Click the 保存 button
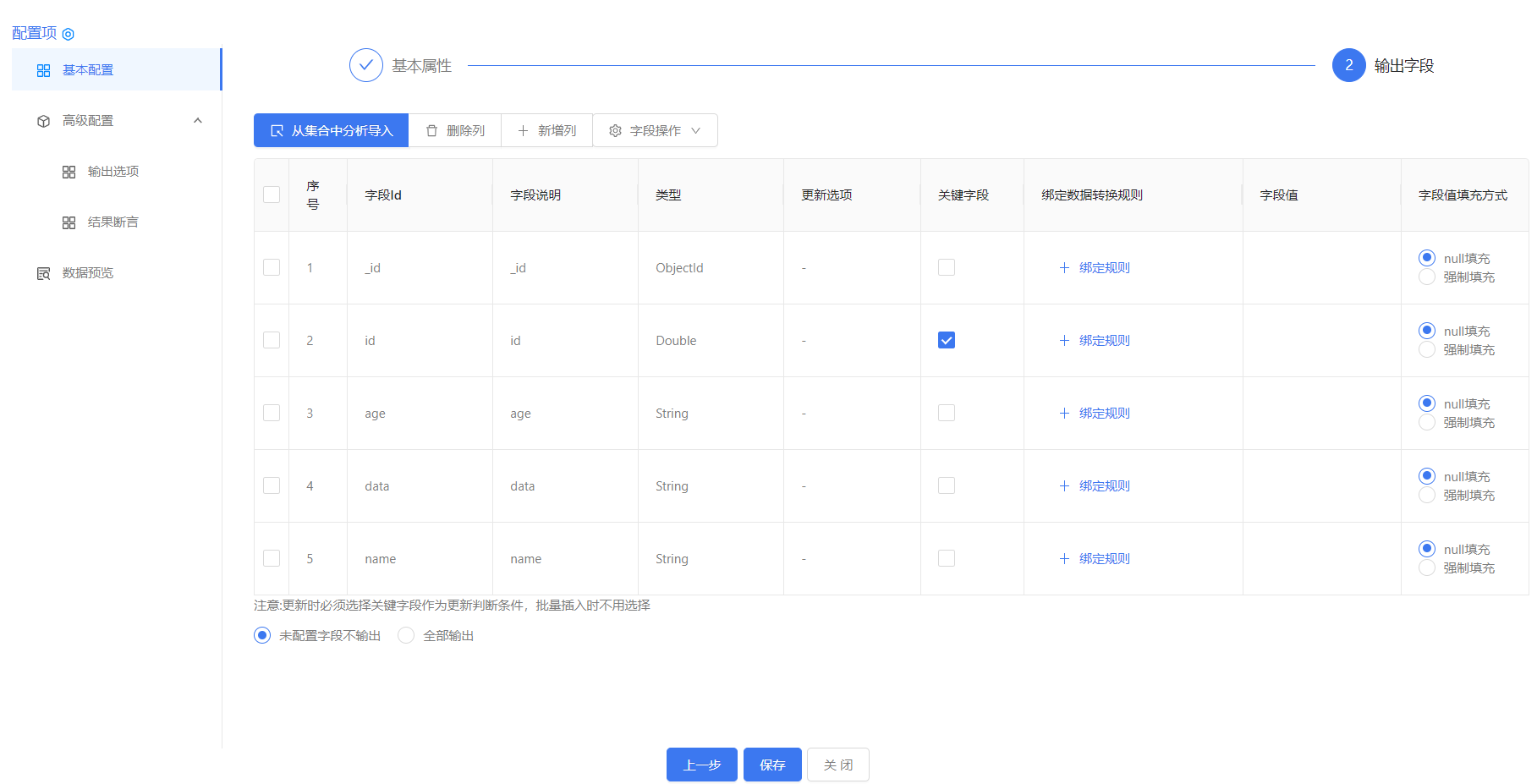Image resolution: width=1537 pixels, height=784 pixels. (x=772, y=765)
